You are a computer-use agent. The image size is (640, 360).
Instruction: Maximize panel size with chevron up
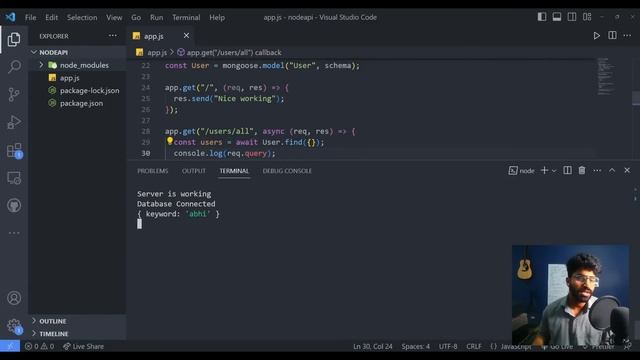pos(612,170)
